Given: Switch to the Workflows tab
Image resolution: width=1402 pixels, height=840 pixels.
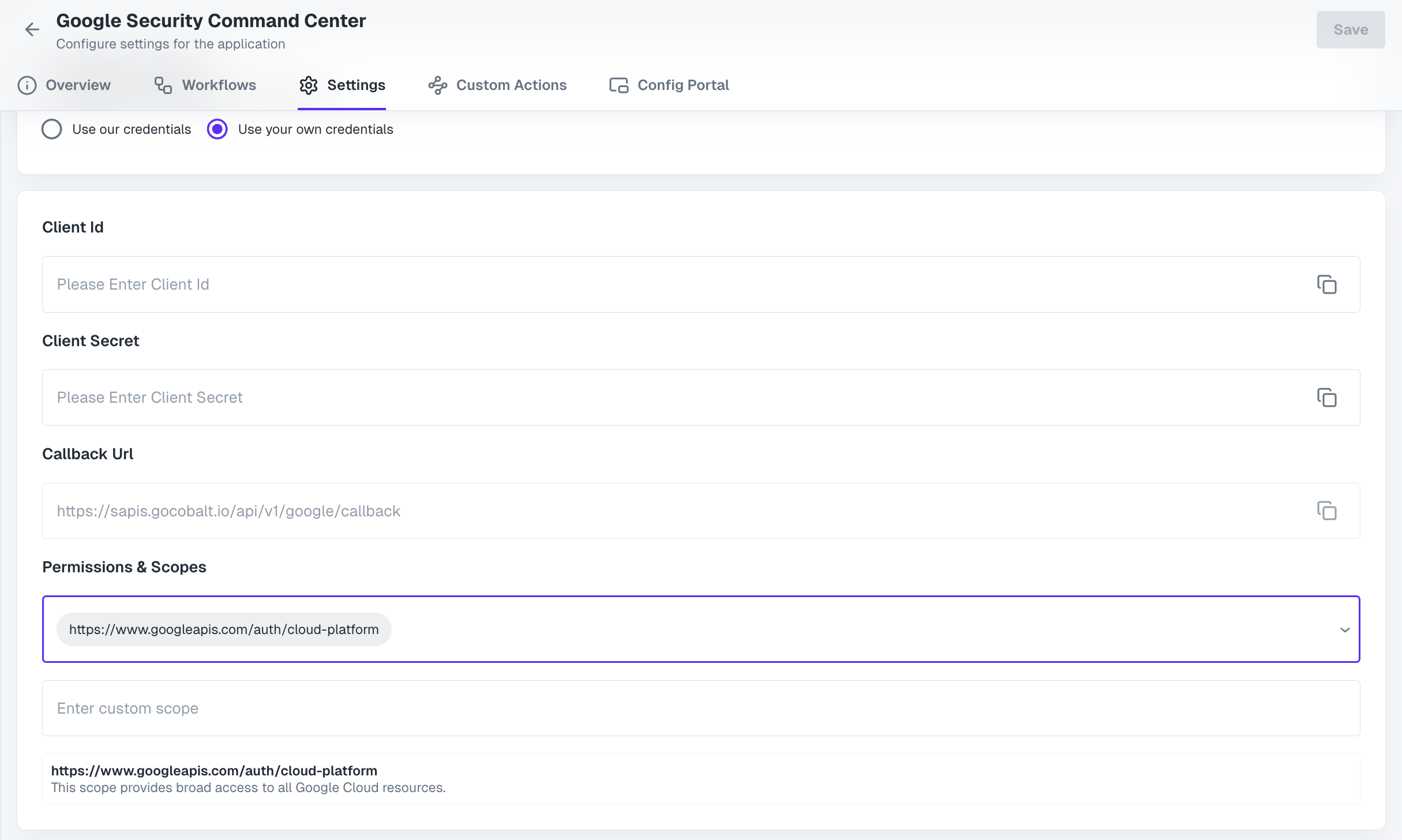Looking at the screenshot, I should (219, 85).
